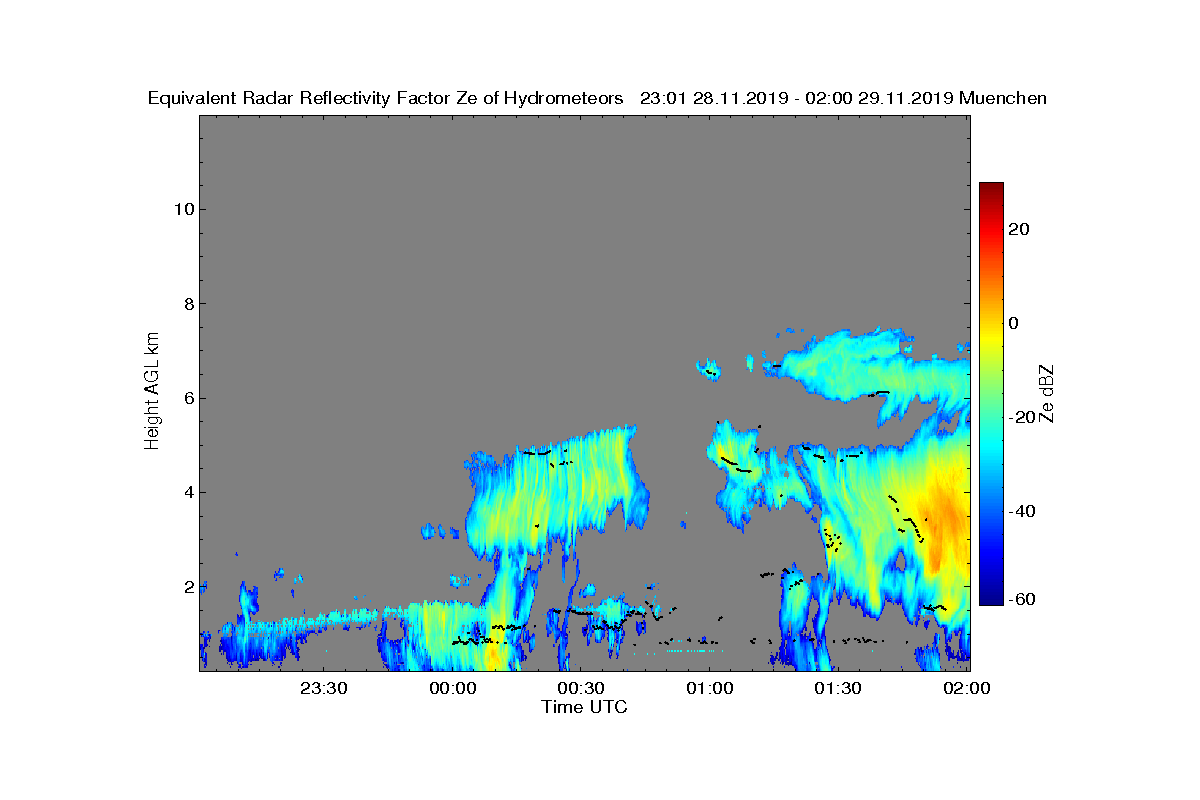Click the "Ze dBZ" colorbar label
The width and height of the screenshot is (1200, 800).
[x=1048, y=393]
